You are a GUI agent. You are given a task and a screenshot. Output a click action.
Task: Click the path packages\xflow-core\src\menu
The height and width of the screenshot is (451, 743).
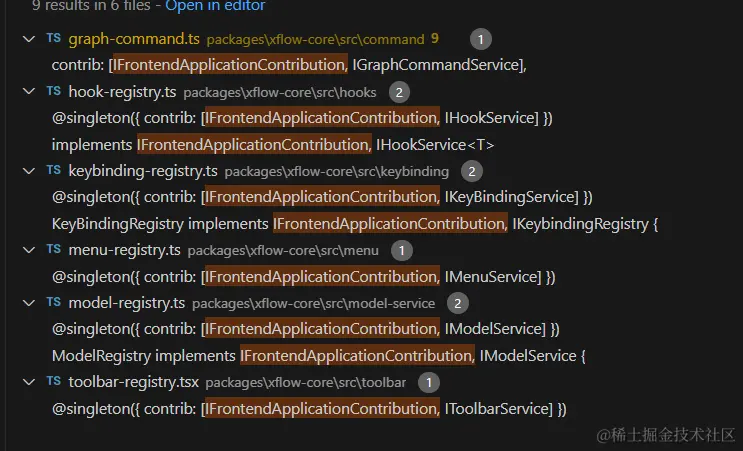(283, 251)
